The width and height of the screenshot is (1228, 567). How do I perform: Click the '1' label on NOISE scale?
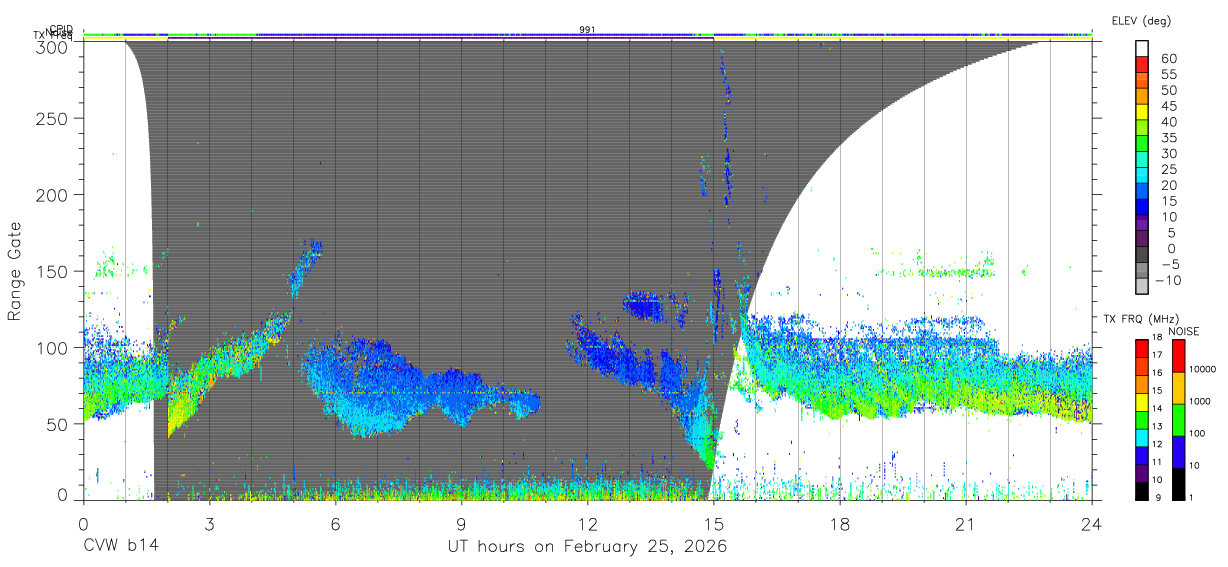pyautogui.click(x=1190, y=497)
